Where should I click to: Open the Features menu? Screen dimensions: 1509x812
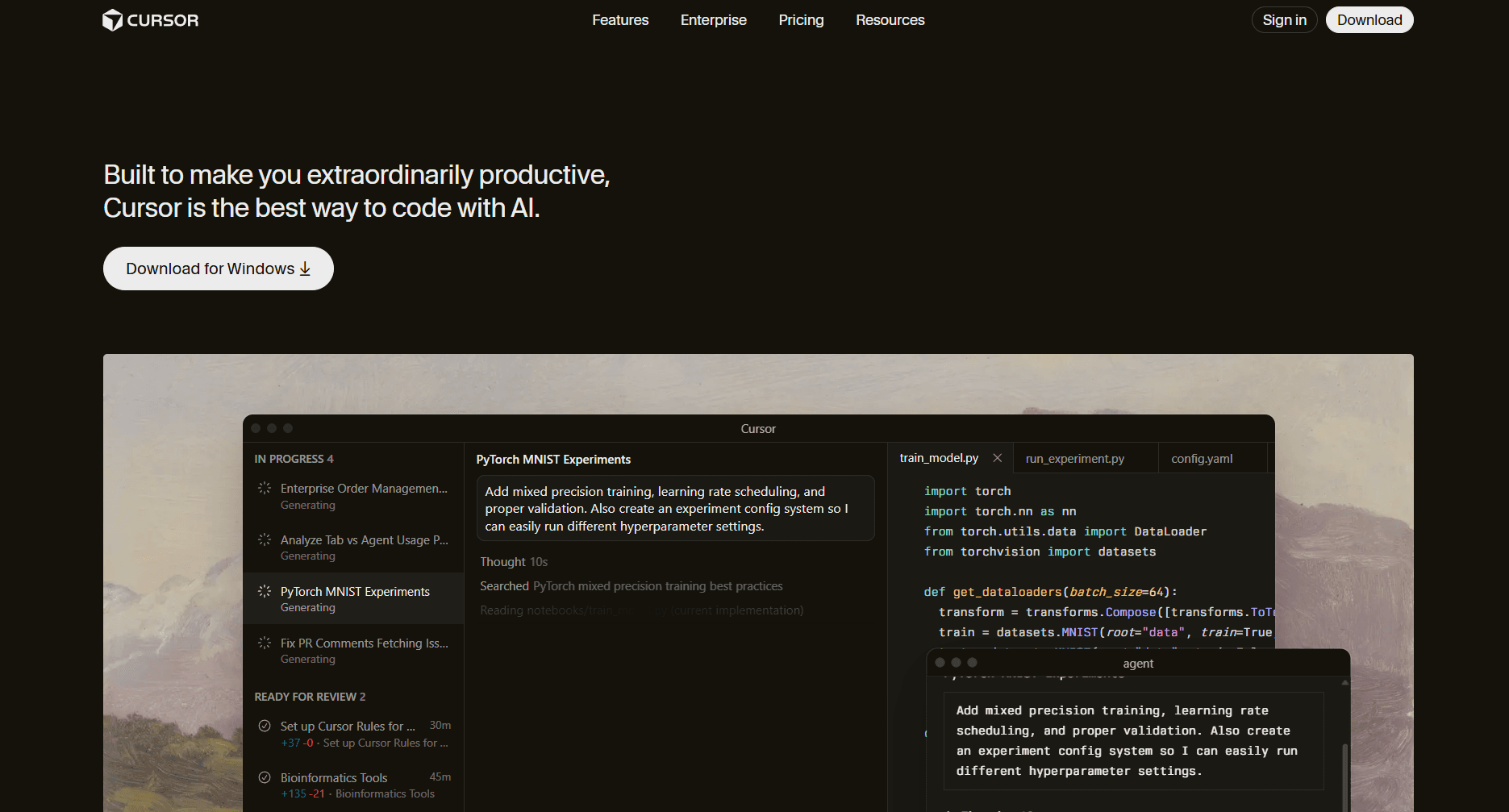[x=619, y=20]
